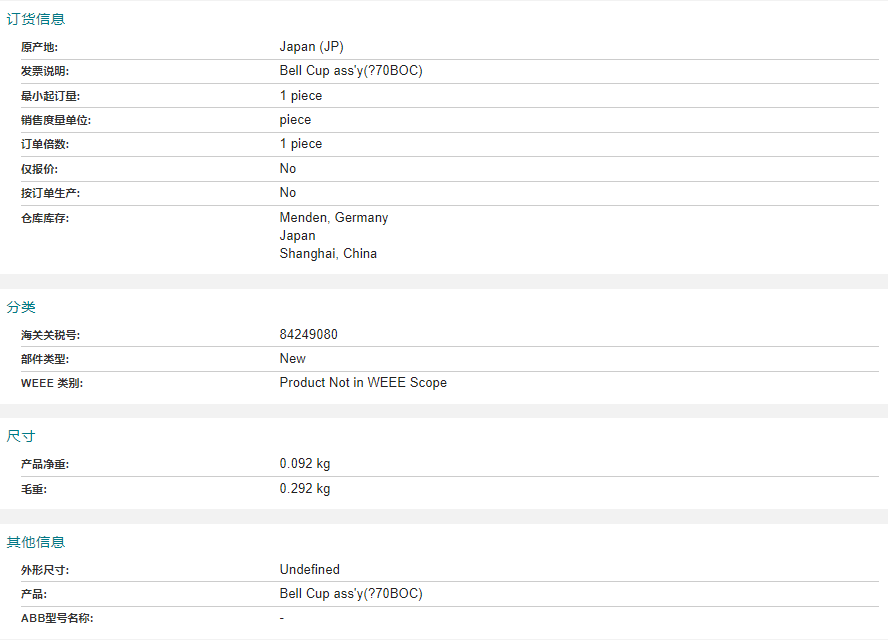Select Shanghai, China warehouse entry
Image resolution: width=888 pixels, height=640 pixels.
tap(328, 253)
